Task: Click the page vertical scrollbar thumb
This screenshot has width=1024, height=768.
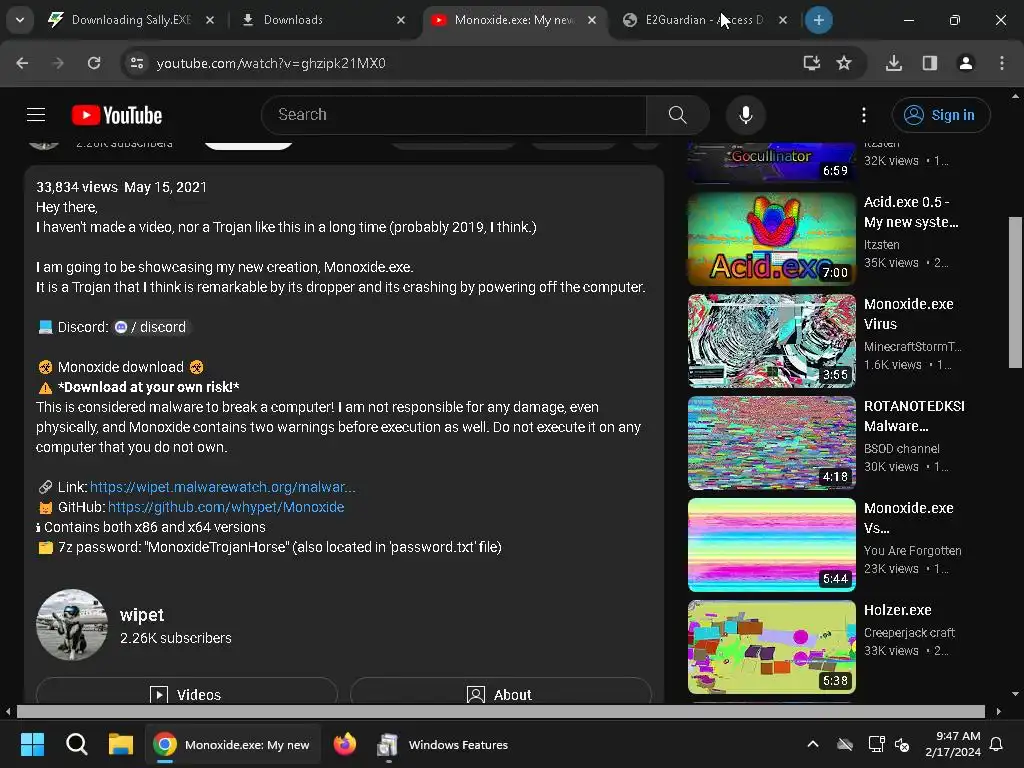Action: [1015, 292]
